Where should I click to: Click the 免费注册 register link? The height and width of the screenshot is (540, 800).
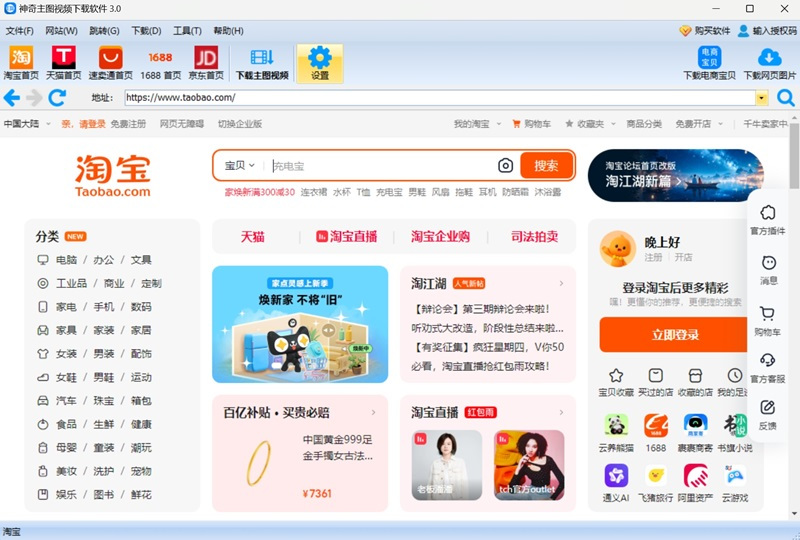[x=128, y=124]
